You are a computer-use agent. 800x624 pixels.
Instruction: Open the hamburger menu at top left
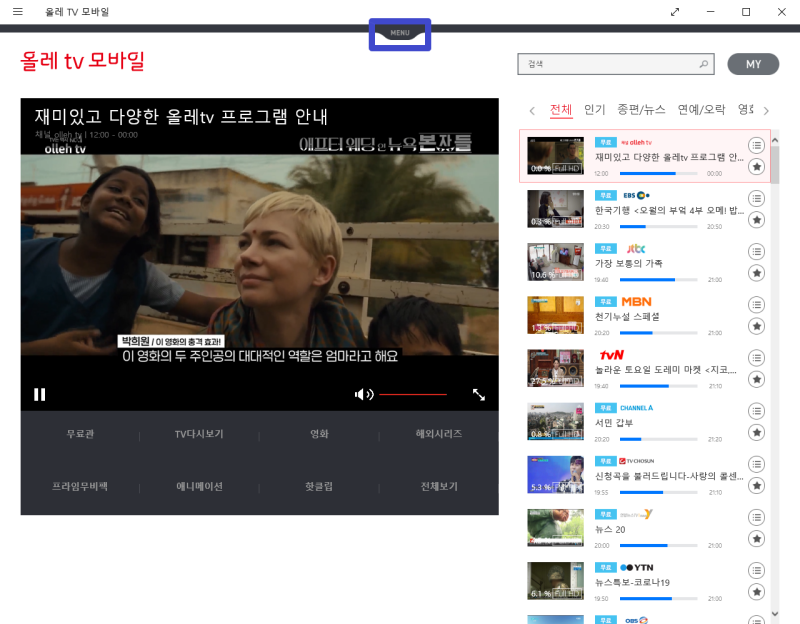[17, 12]
